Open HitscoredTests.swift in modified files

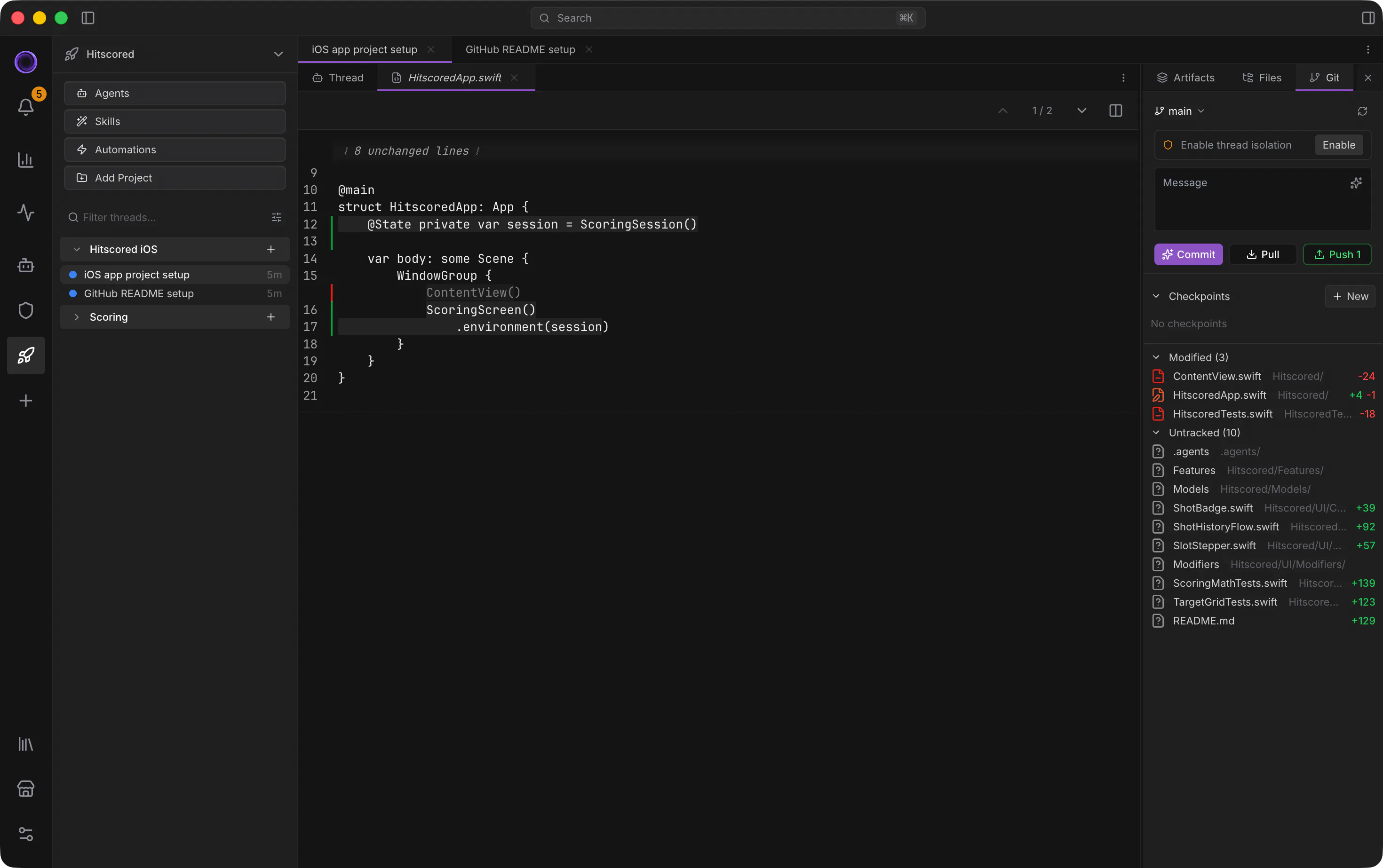point(1263,414)
